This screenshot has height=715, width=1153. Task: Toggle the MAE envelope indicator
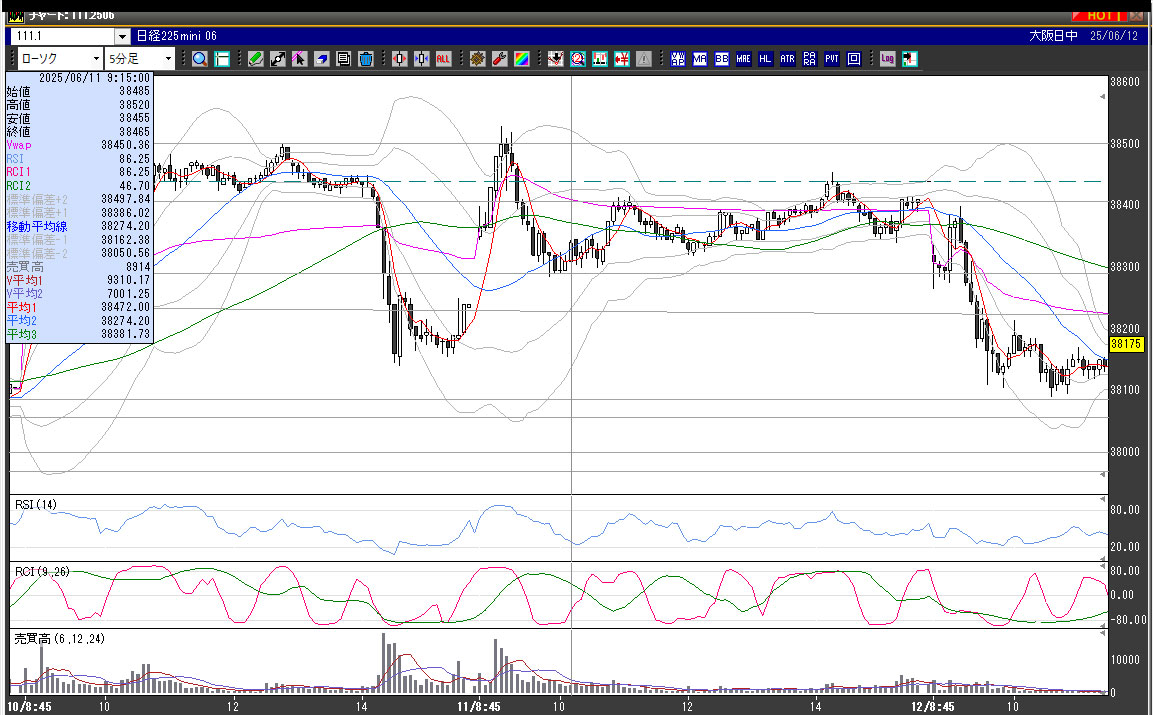(x=743, y=59)
